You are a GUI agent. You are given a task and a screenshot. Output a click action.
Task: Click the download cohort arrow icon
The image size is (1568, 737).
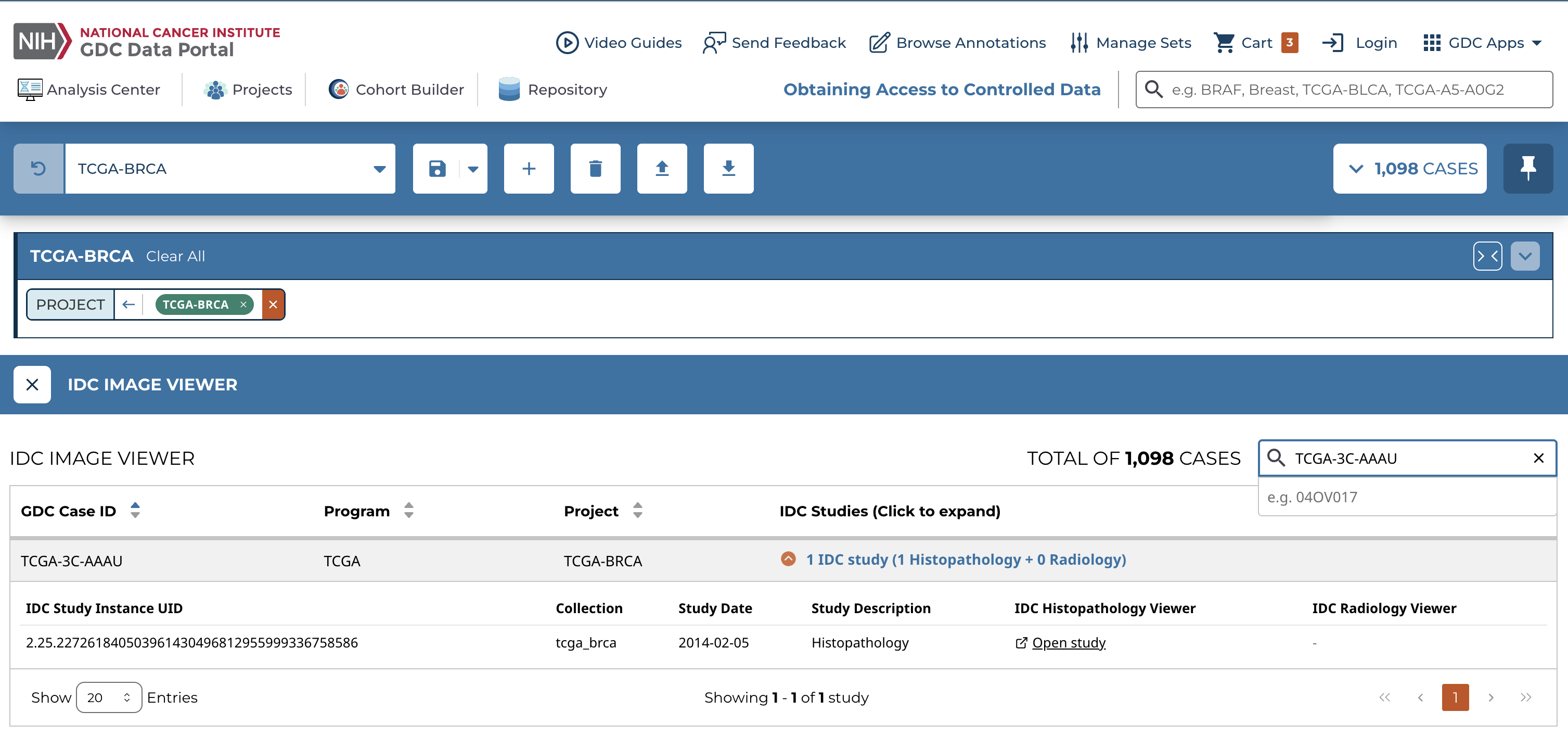coord(728,169)
